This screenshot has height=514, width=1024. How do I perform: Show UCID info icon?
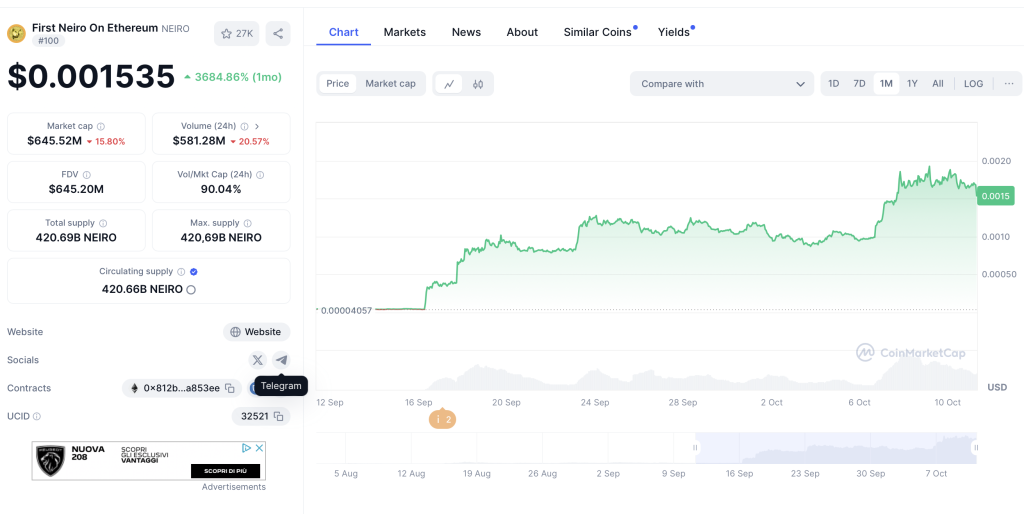(37, 416)
